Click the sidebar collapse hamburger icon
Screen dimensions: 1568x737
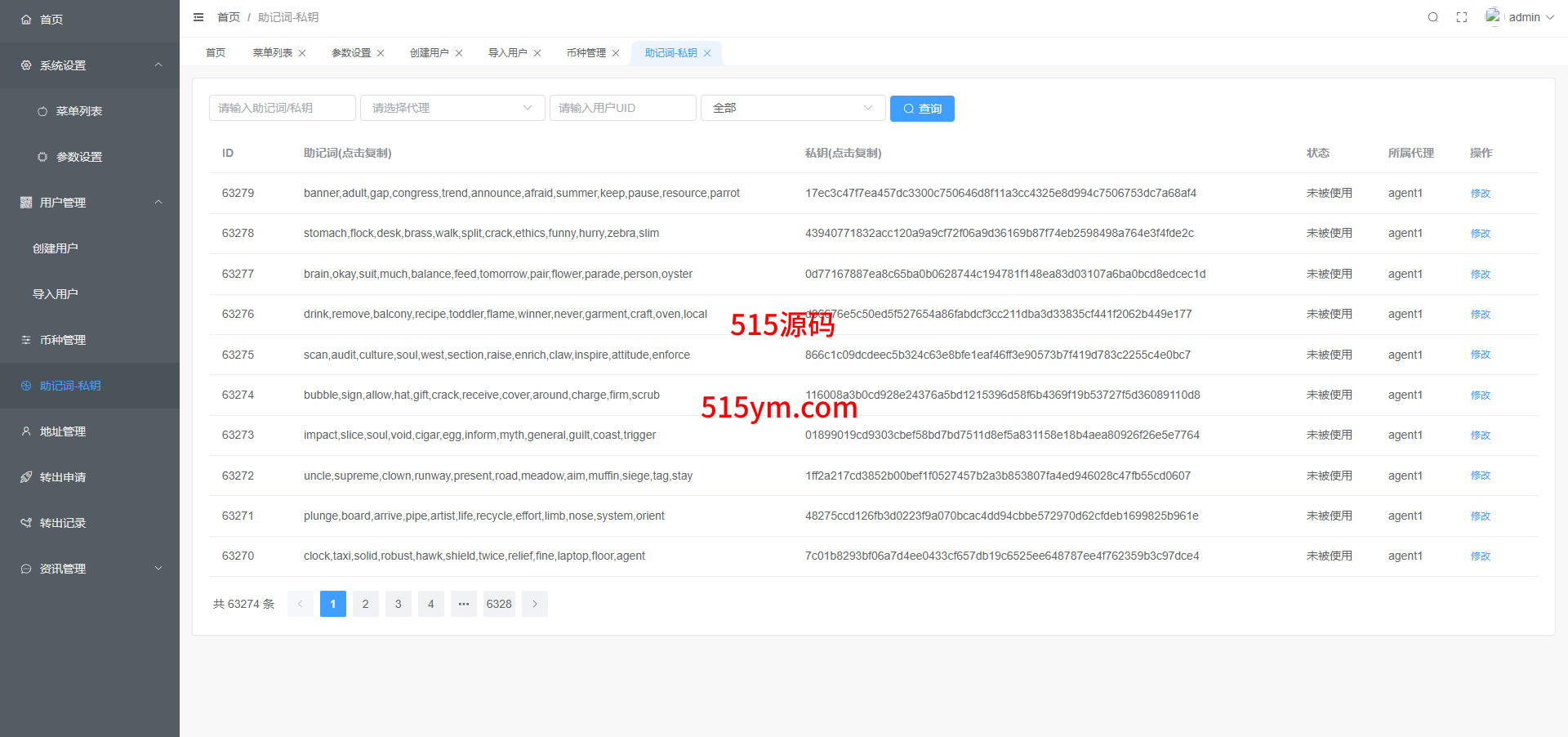pos(198,17)
